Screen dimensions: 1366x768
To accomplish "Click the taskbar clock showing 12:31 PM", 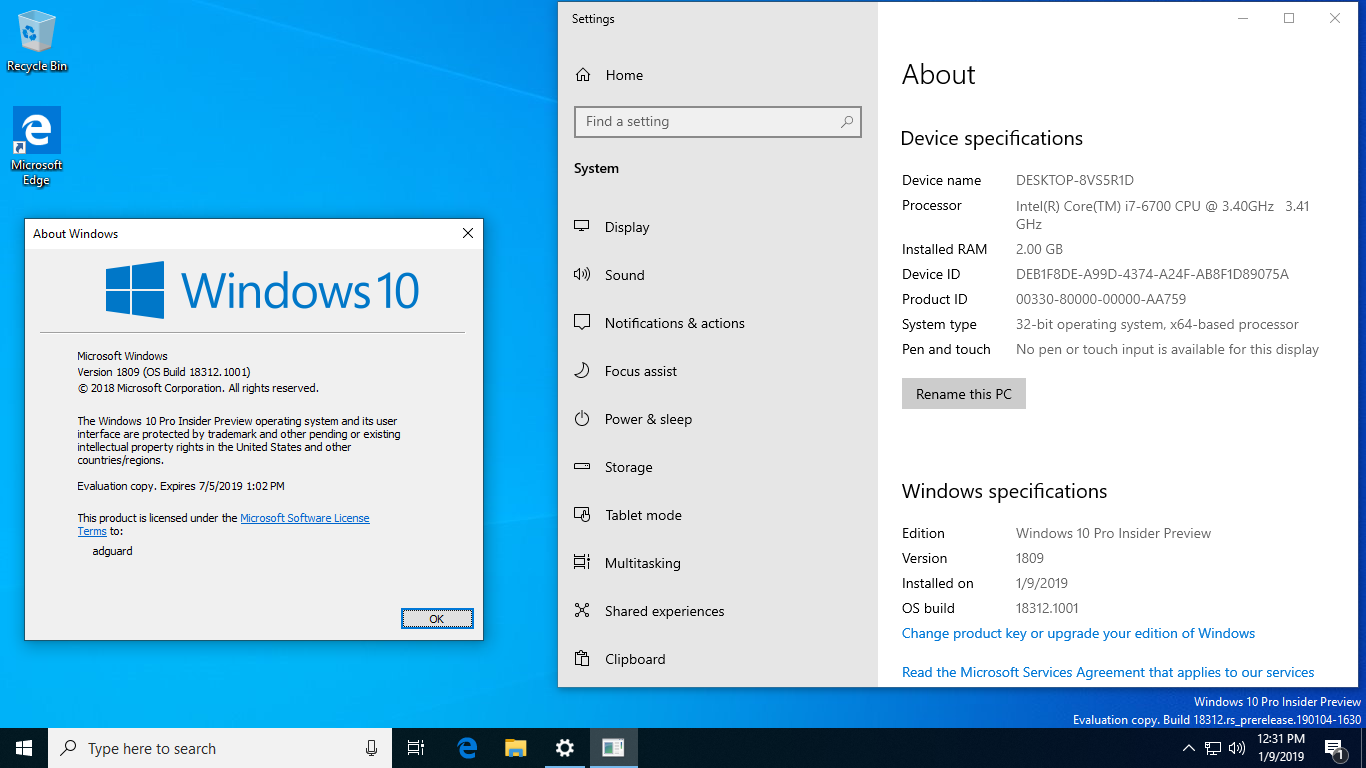I will tap(1281, 748).
